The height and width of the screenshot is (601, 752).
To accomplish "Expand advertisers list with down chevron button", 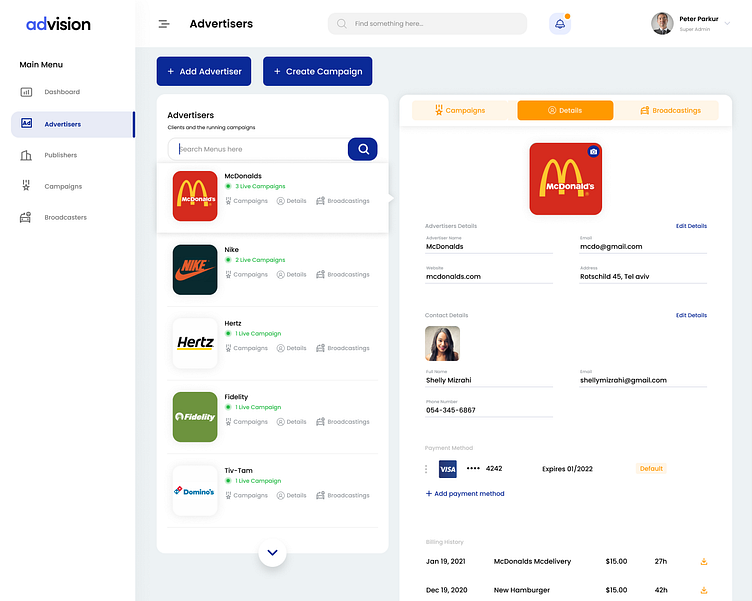I will tap(272, 553).
